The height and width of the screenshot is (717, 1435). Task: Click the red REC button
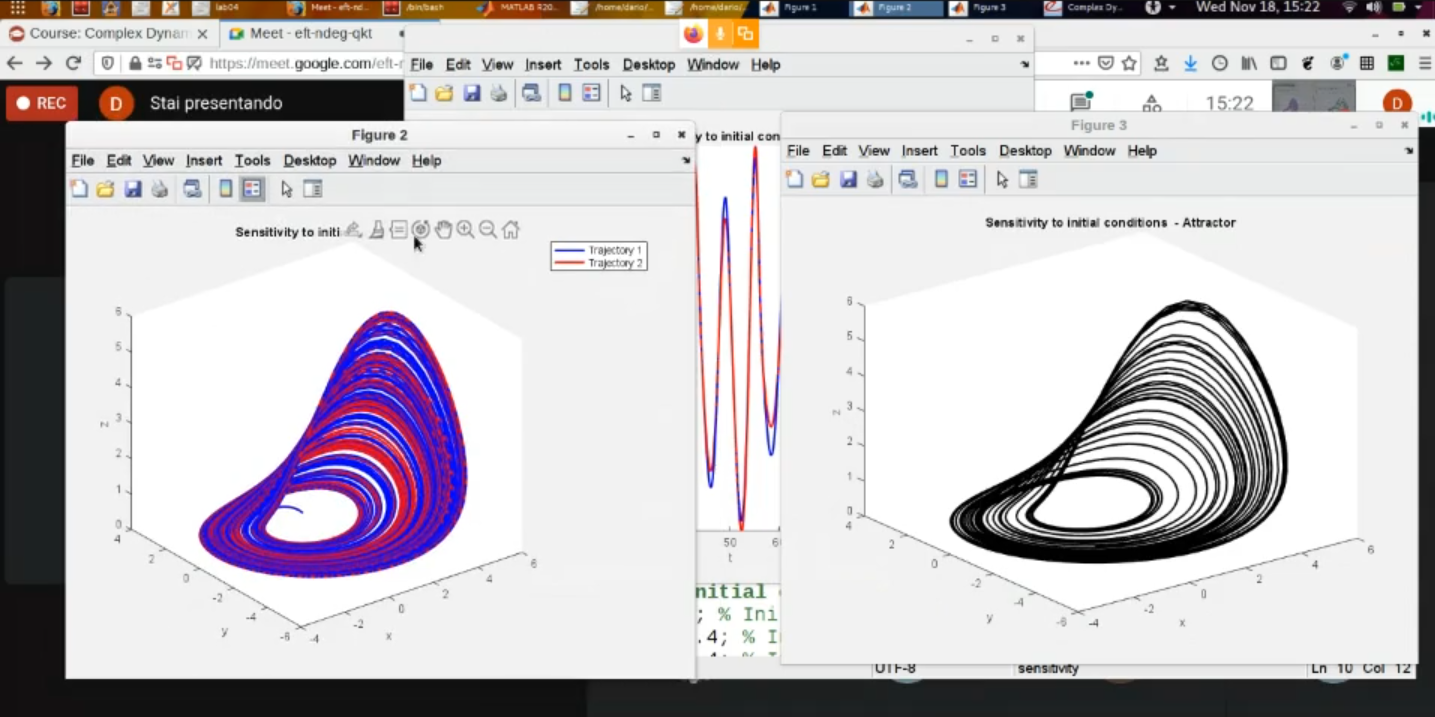41,103
